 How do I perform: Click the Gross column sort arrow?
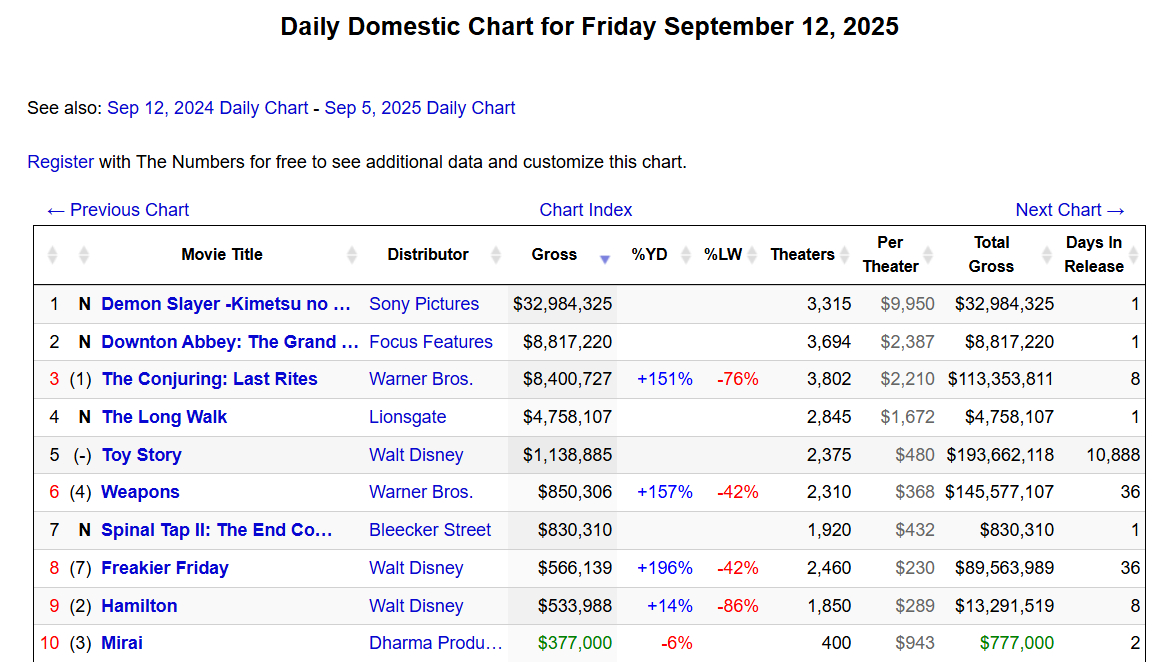604,258
